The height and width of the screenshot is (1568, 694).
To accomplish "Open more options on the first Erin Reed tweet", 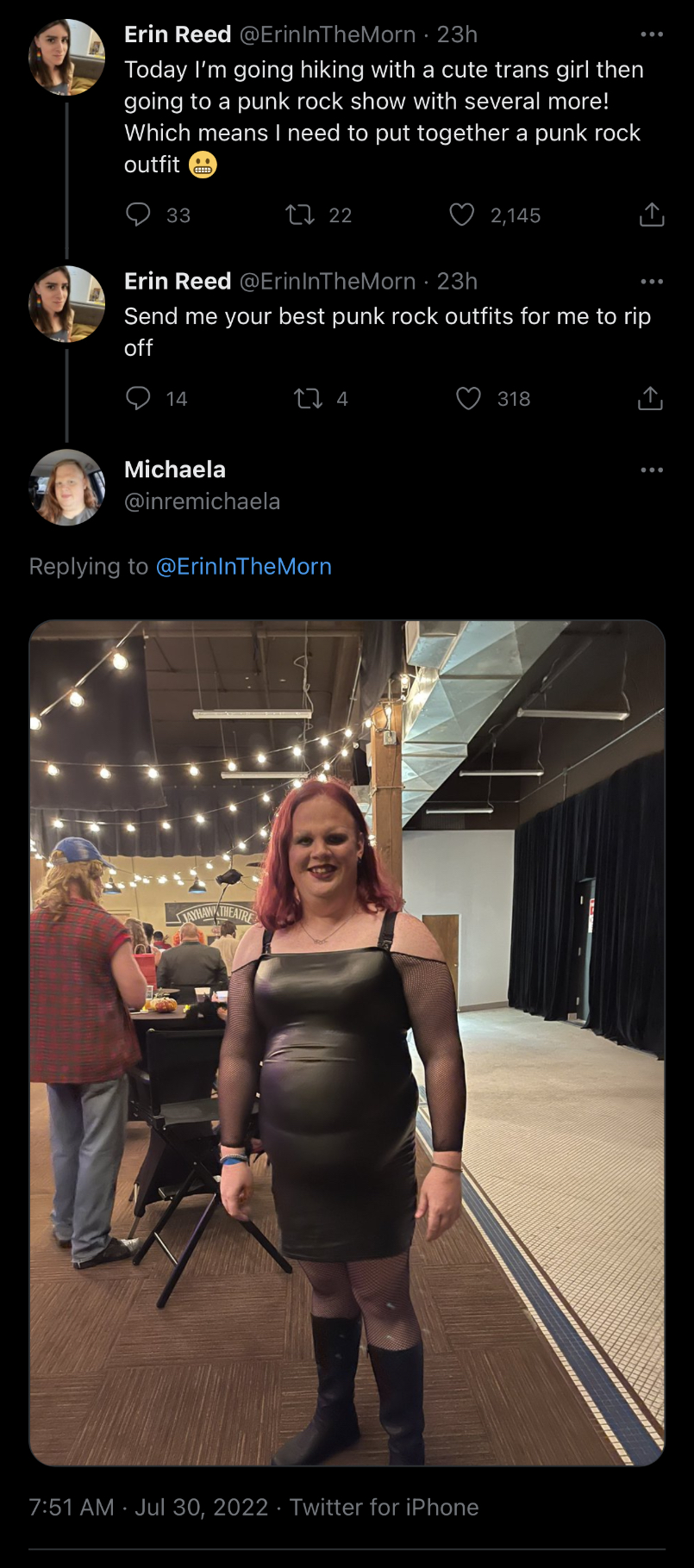I will [652, 34].
